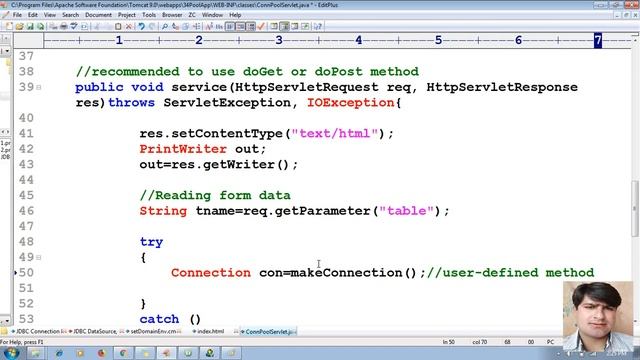The width and height of the screenshot is (640, 360).
Task: View the document in browser preview
Action: (x=84, y=26)
